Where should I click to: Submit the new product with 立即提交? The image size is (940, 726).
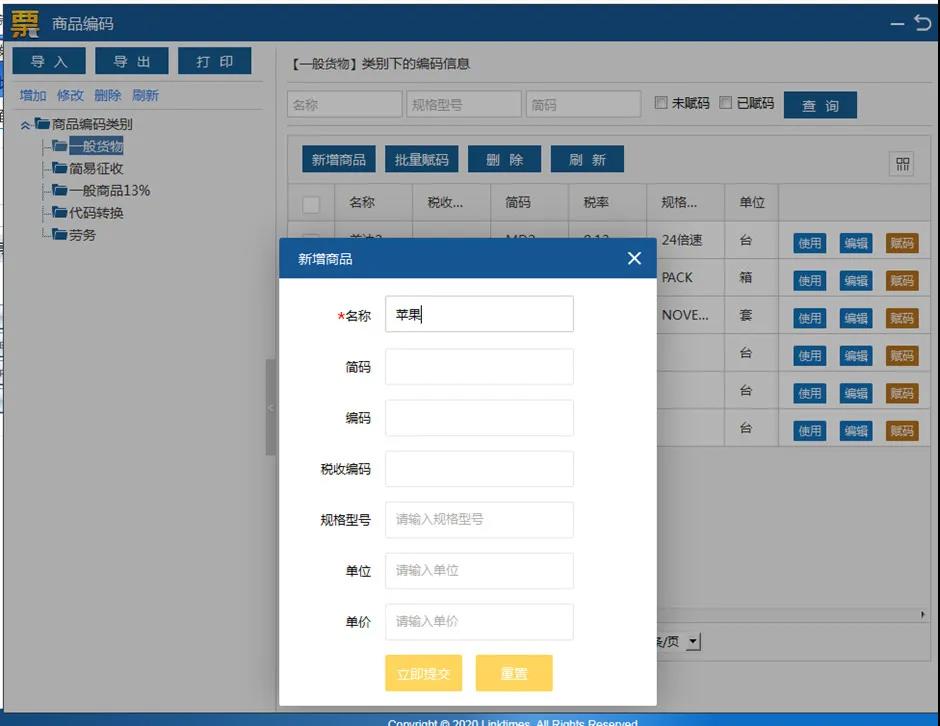423,673
